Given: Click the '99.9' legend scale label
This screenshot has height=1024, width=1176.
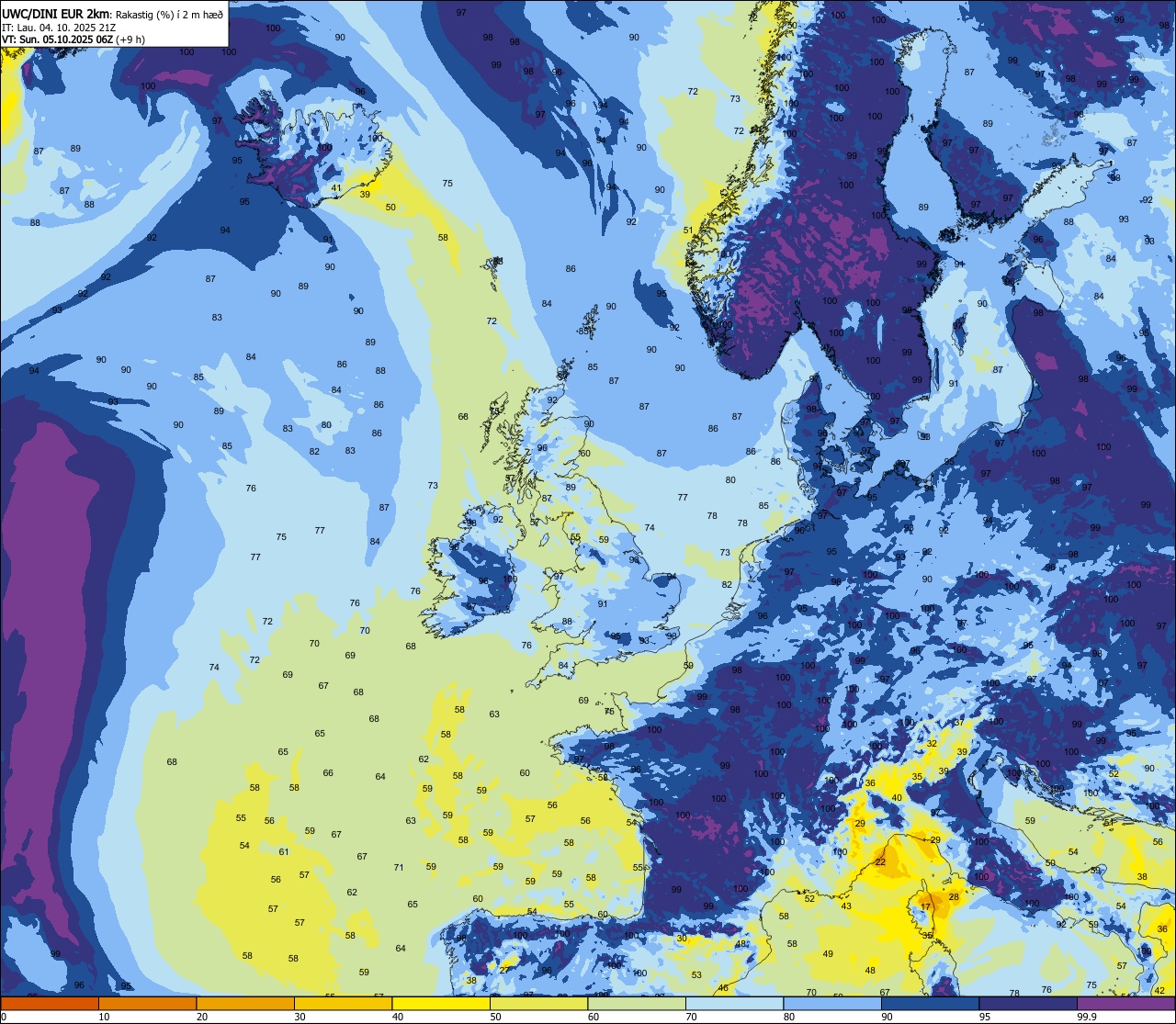Looking at the screenshot, I should tap(1088, 1017).
